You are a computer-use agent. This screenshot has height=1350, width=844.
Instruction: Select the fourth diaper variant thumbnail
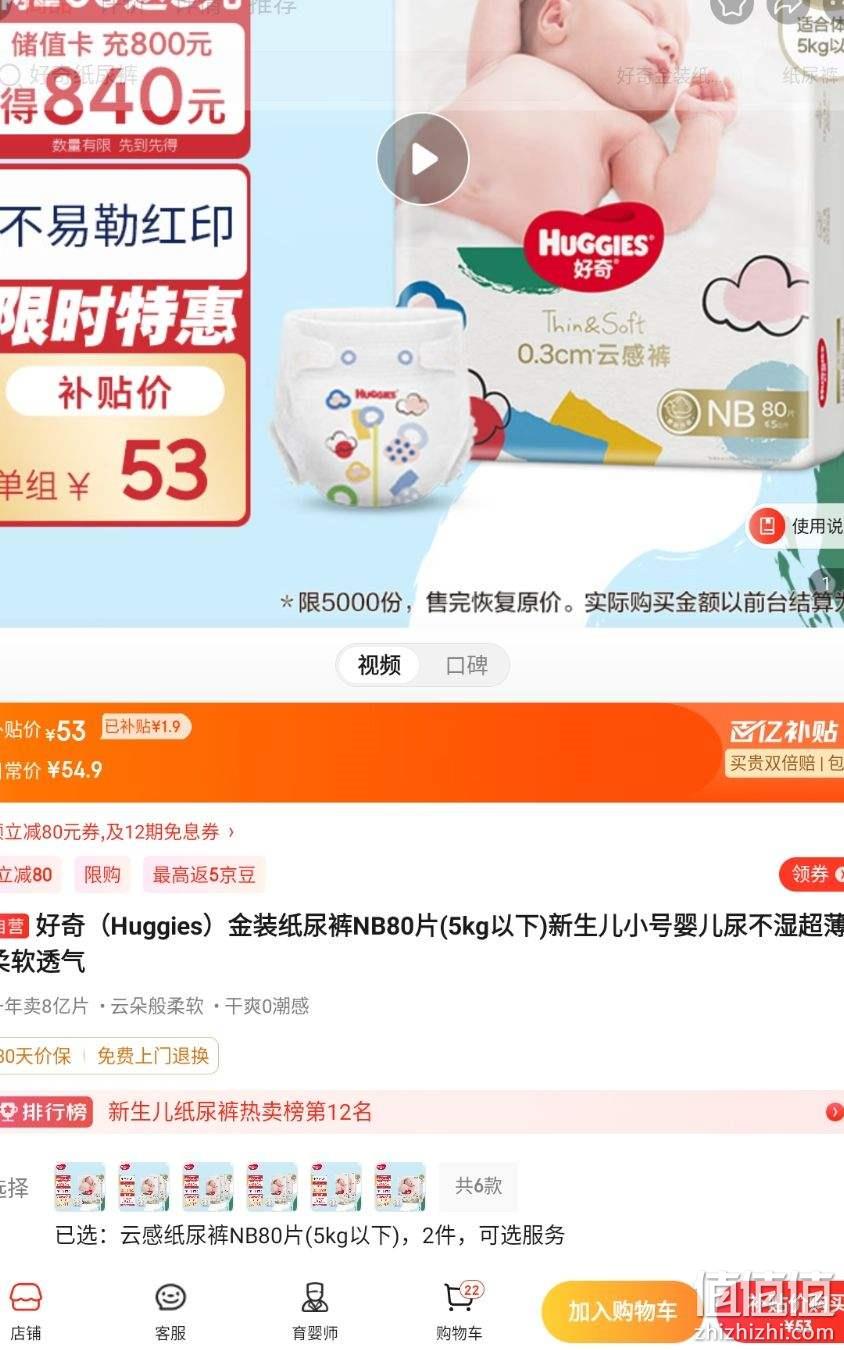pyautogui.click(x=272, y=1187)
